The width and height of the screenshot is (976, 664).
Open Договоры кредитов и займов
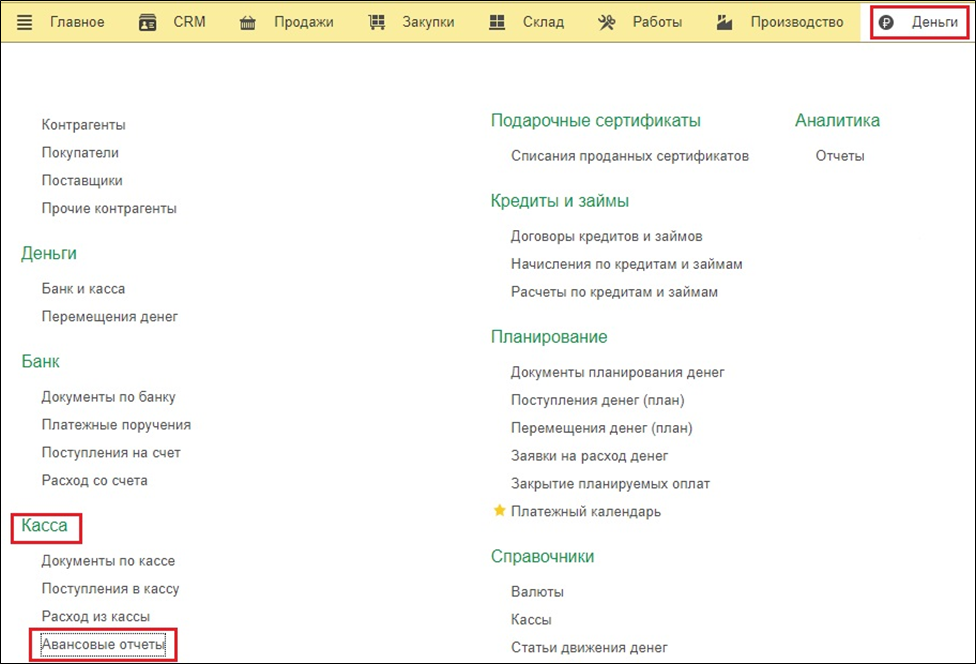tap(606, 237)
